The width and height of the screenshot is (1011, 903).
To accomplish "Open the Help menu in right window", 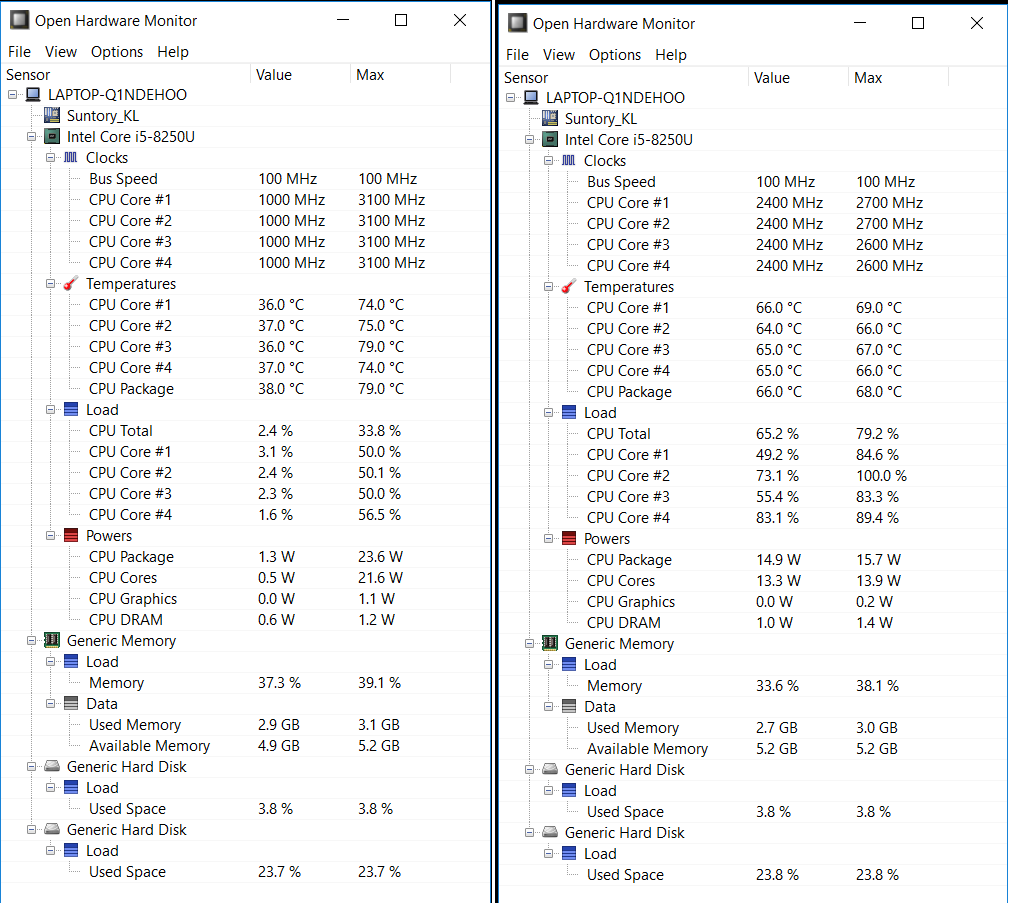I will tap(670, 55).
